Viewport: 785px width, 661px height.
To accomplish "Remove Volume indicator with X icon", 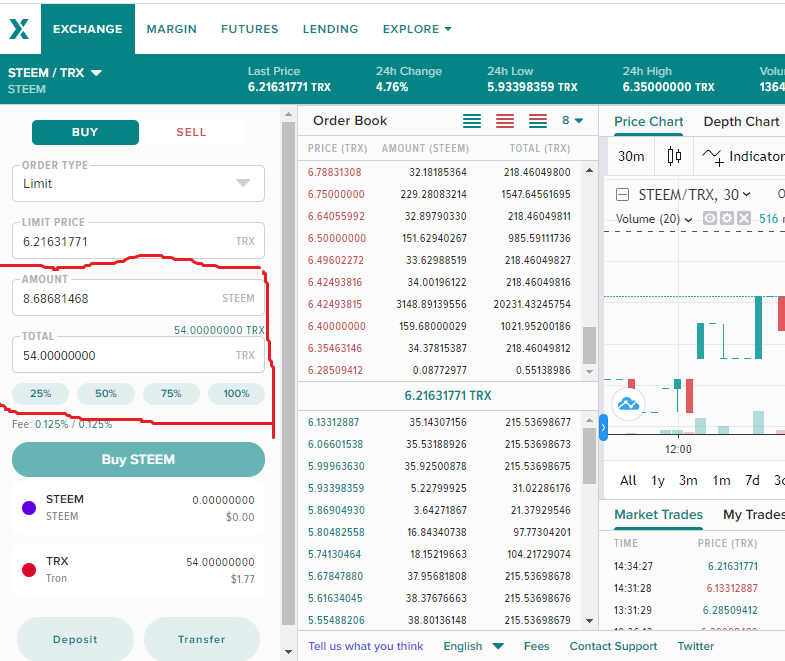I will 744,218.
